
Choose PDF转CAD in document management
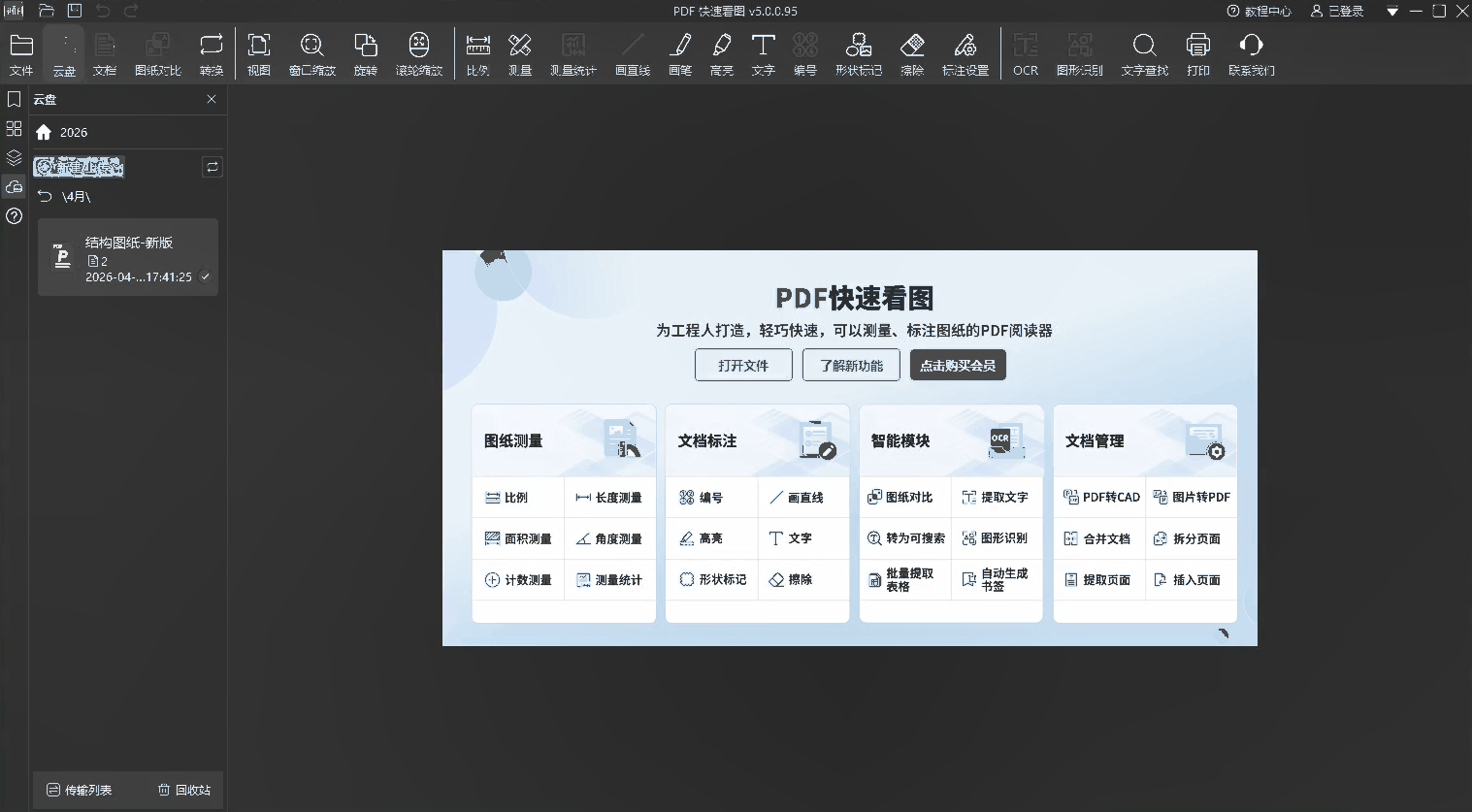1101,498
